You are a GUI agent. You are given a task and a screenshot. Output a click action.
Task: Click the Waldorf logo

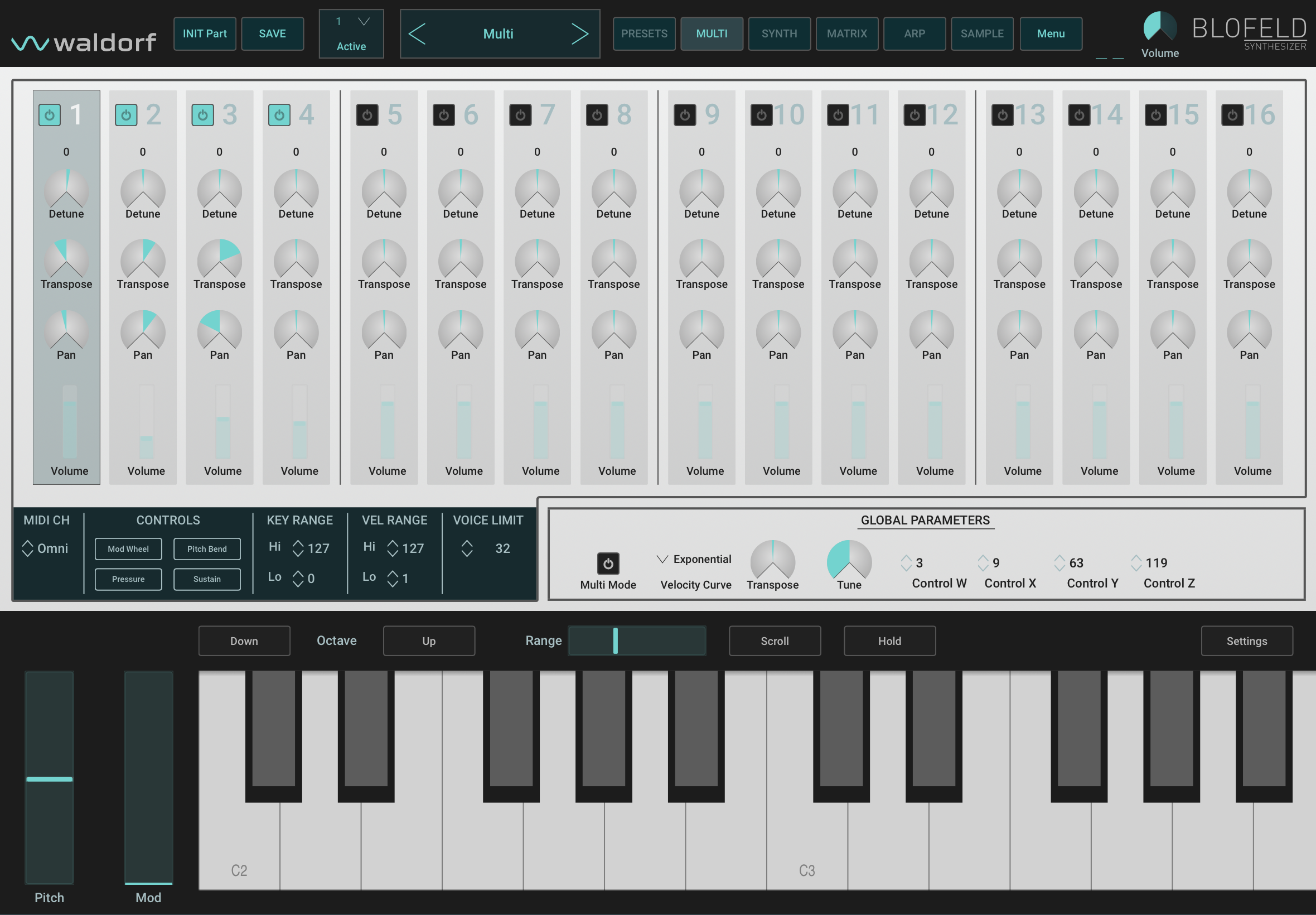[84, 42]
